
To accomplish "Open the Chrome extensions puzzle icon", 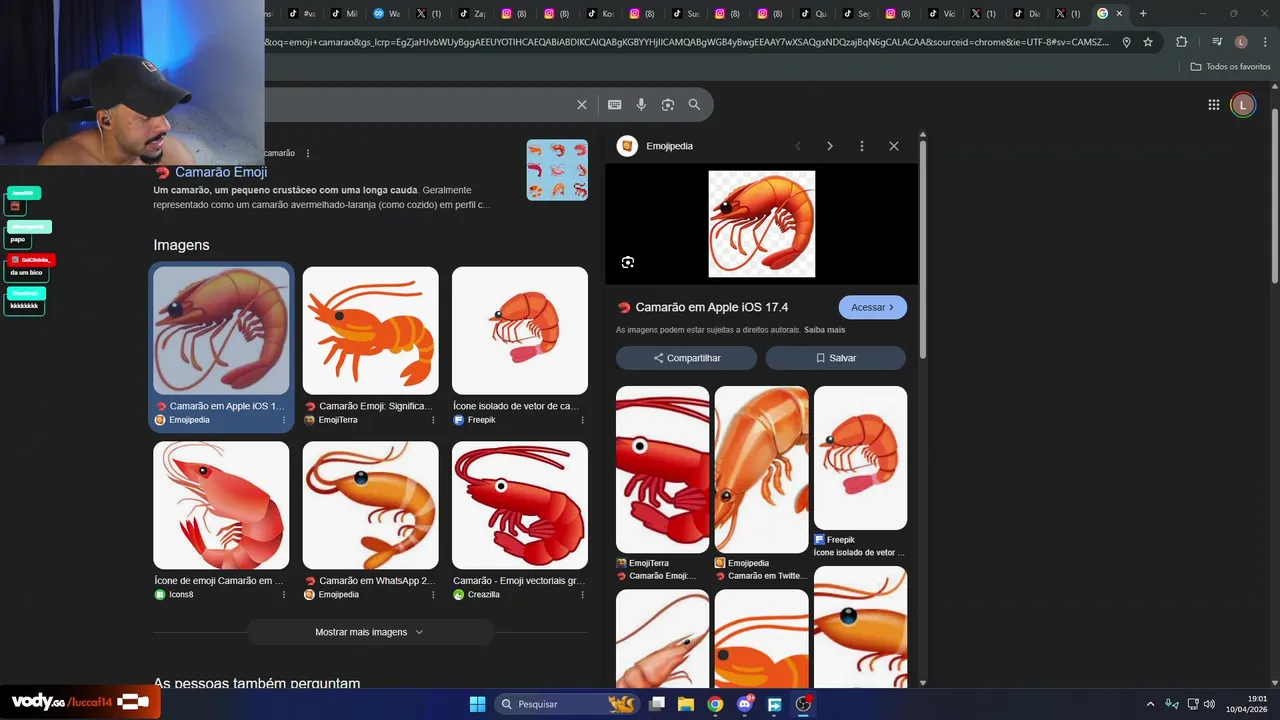I will click(x=1182, y=42).
